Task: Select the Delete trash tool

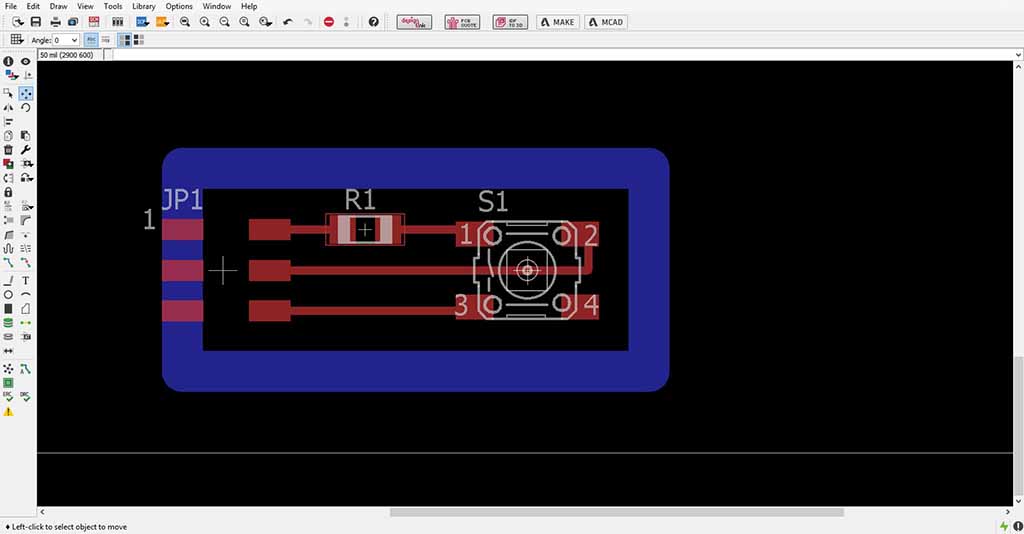Action: pos(8,149)
